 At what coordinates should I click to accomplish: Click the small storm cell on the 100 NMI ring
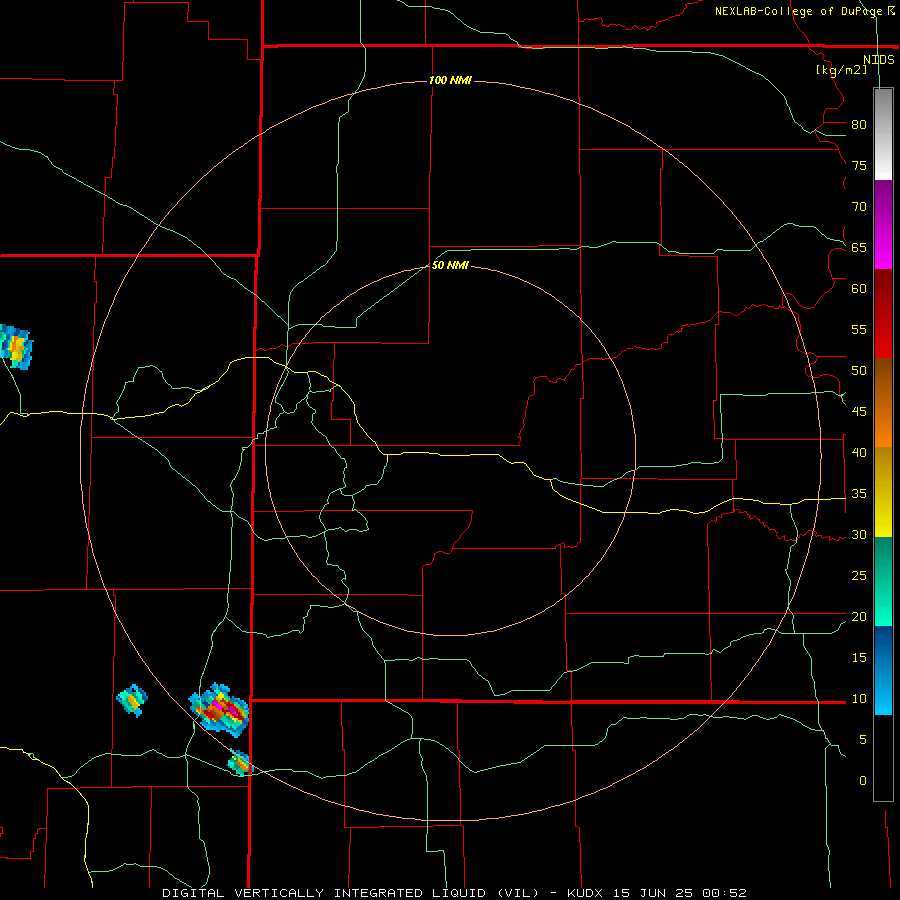[x=240, y=763]
